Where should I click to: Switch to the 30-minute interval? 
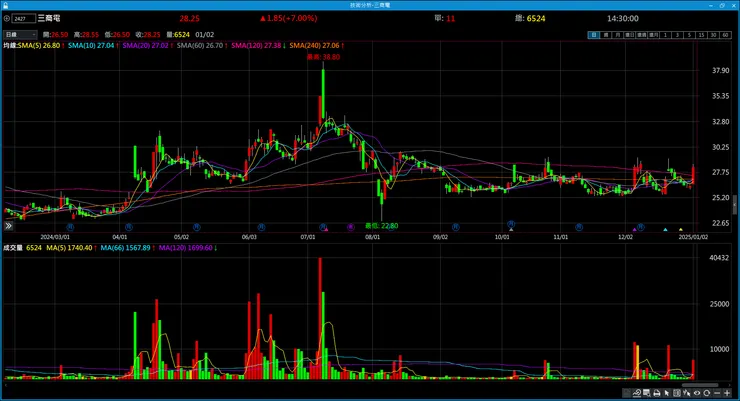click(x=713, y=35)
